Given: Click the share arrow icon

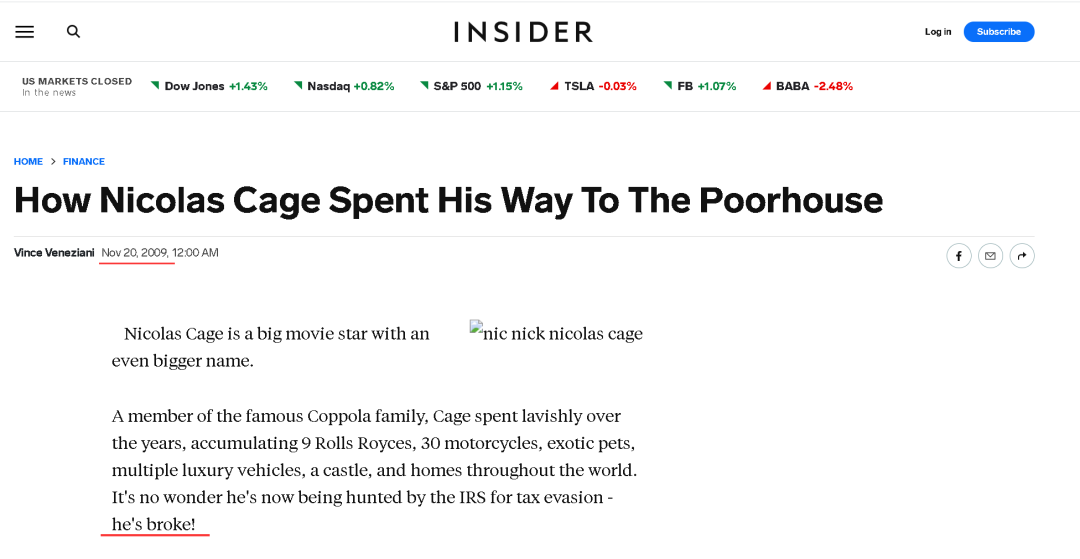Looking at the screenshot, I should (x=1022, y=256).
